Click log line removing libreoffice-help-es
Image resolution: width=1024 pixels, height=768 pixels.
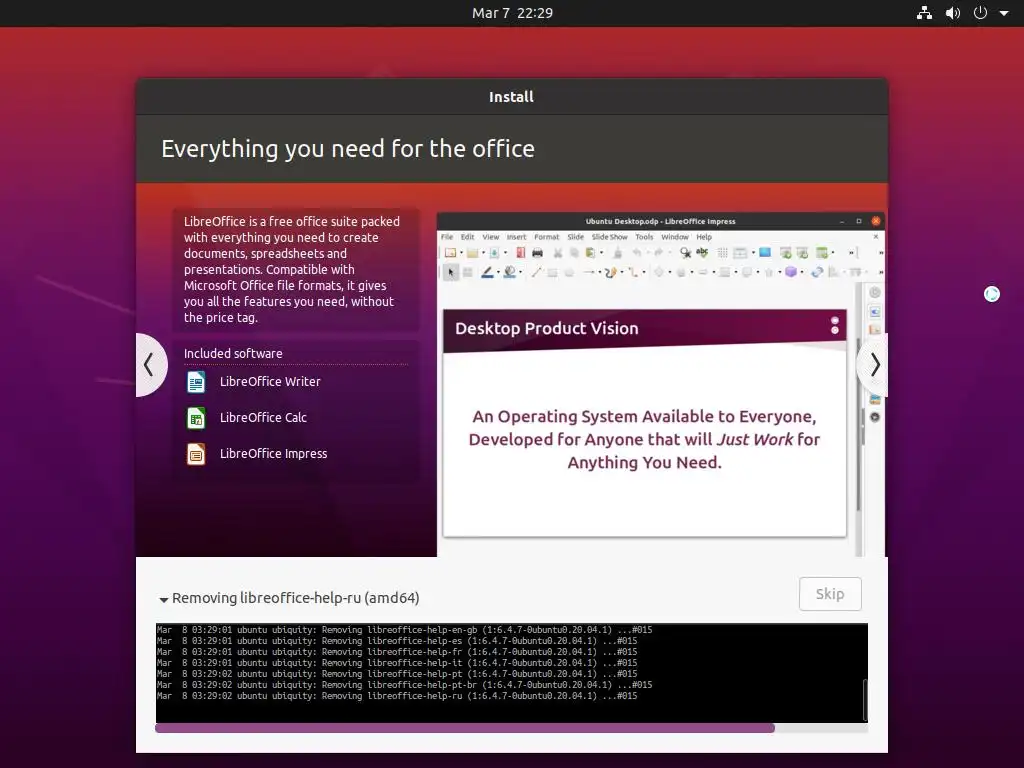396,641
